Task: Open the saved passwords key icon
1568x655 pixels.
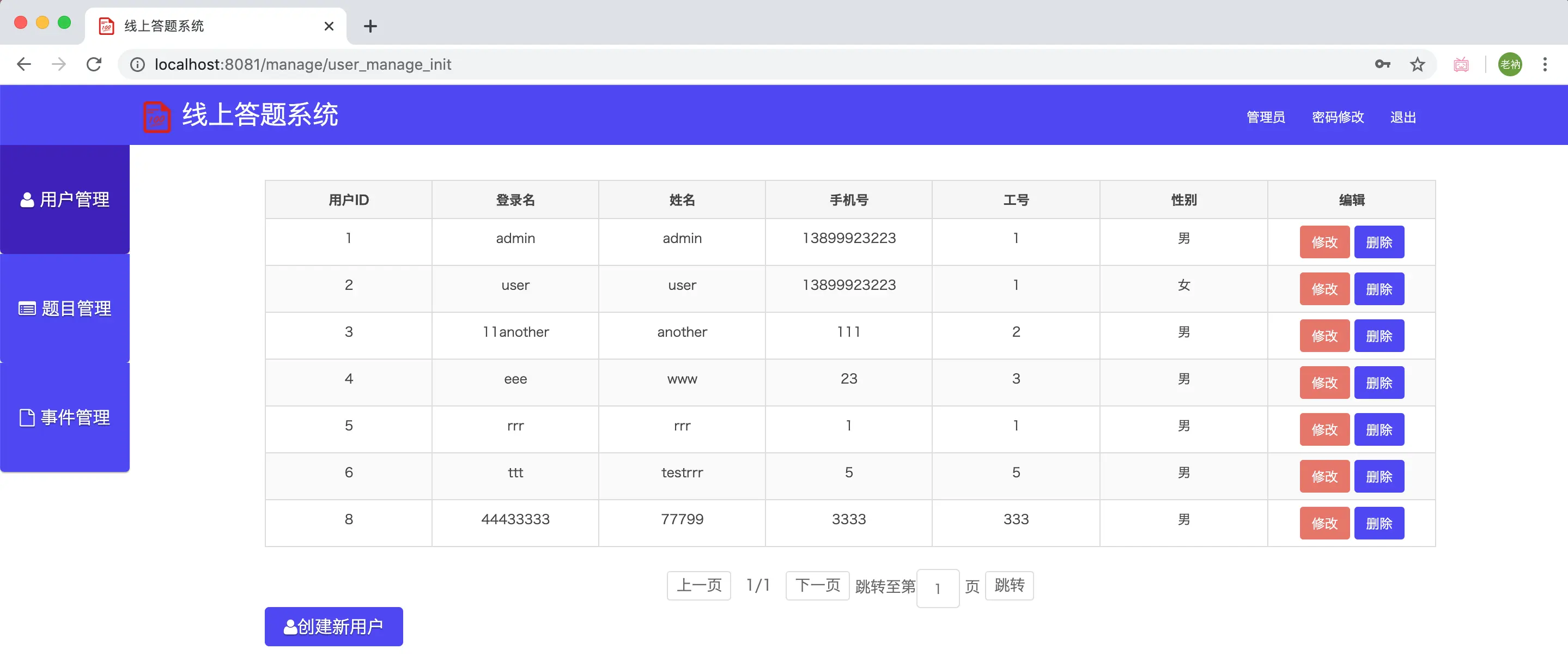Action: click(1382, 64)
